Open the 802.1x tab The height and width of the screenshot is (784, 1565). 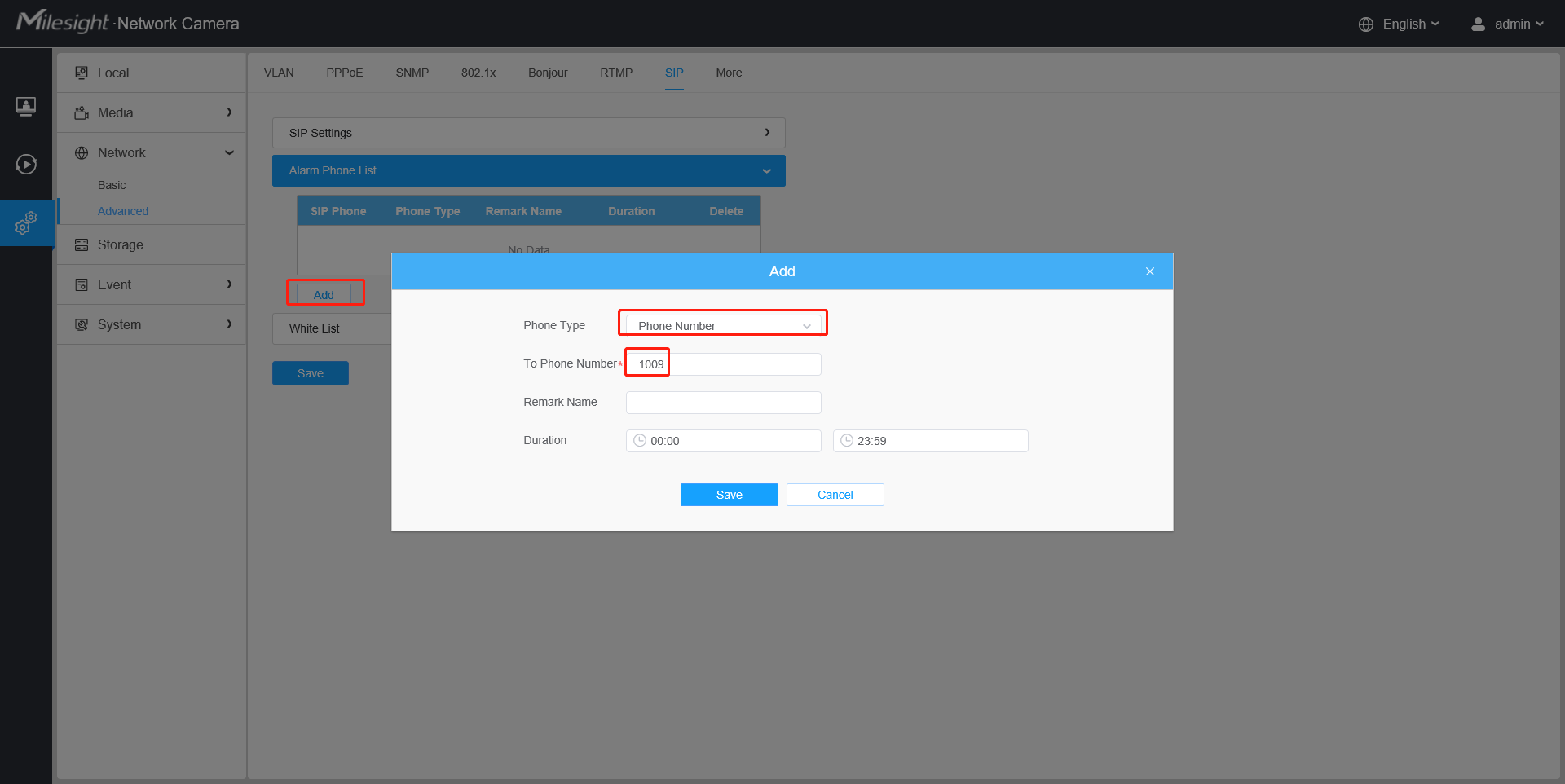(478, 73)
